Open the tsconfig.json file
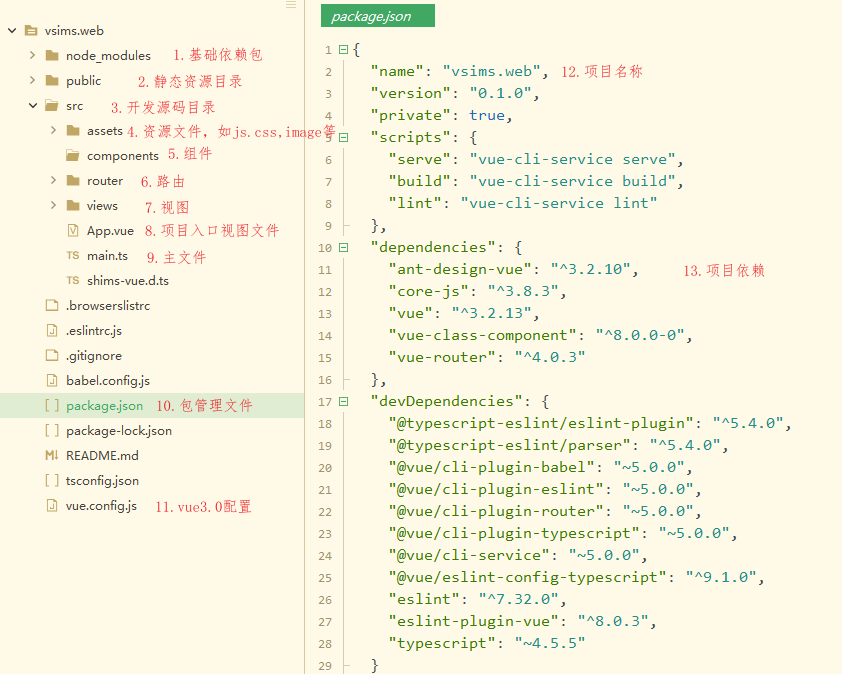 pyautogui.click(x=102, y=481)
